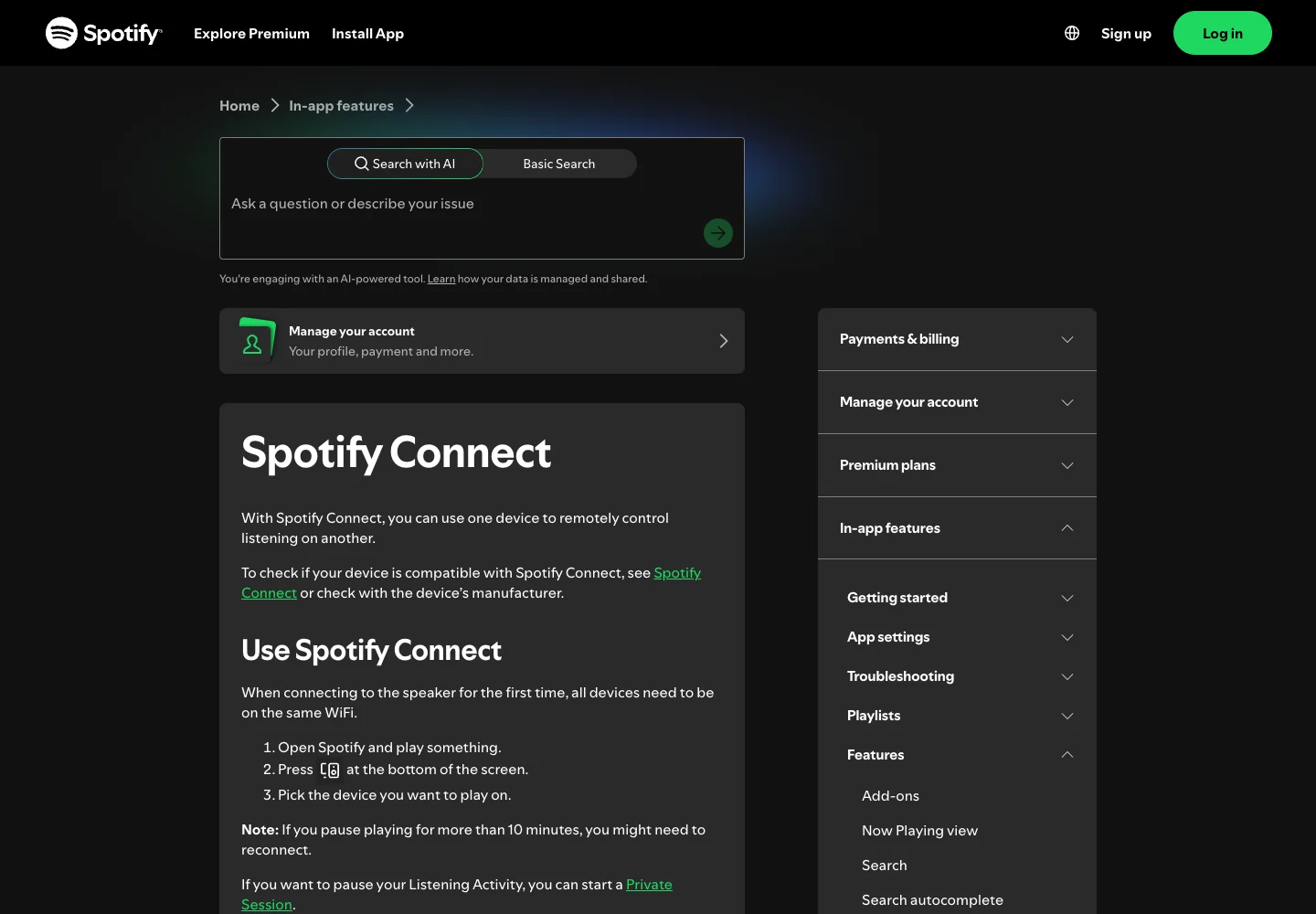Expand Manage your account sidebar section
Screen dimensions: 1316x914
[957, 402]
